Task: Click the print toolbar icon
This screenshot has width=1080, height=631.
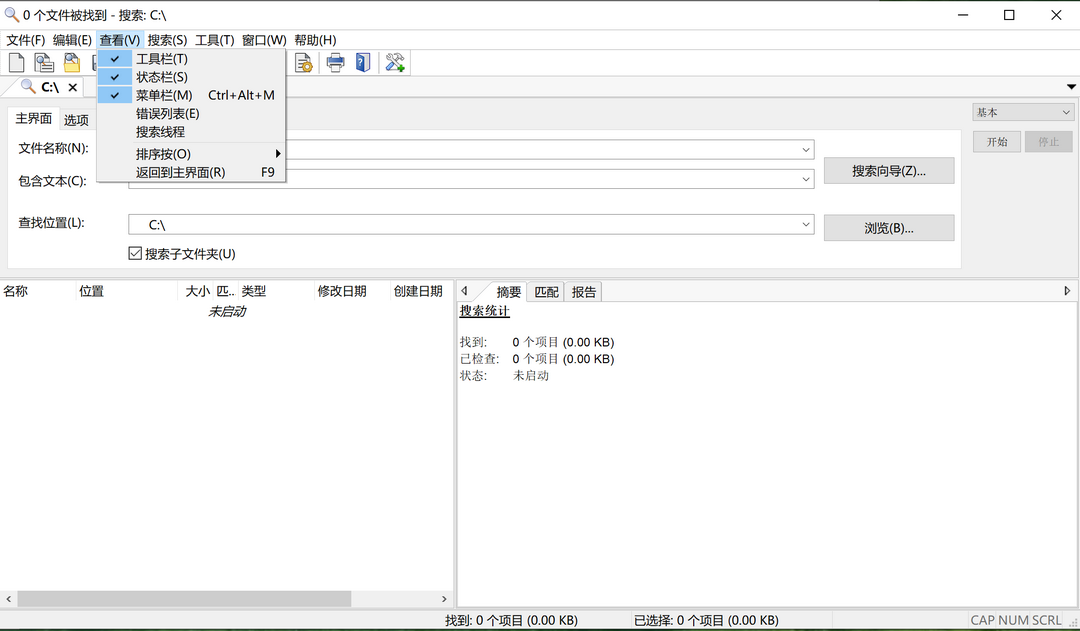Action: (333, 62)
